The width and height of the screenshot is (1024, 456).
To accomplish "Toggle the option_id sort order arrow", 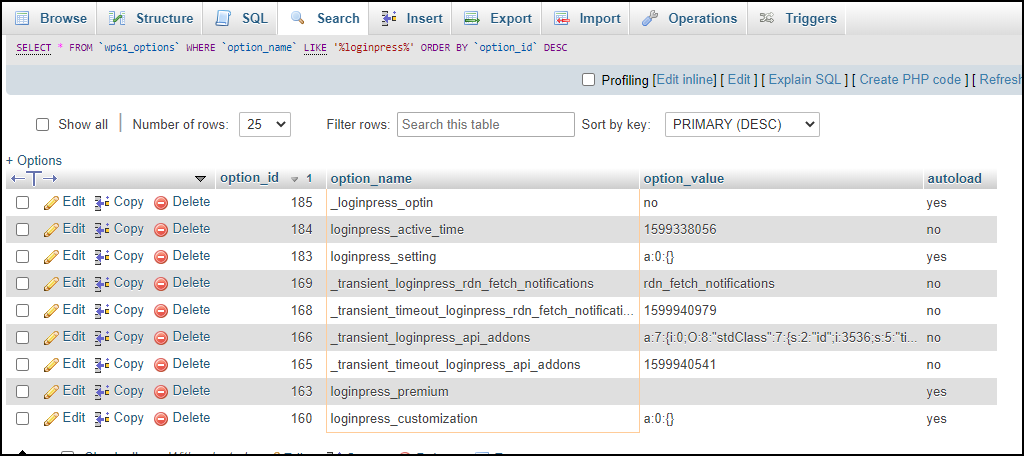I will pyautogui.click(x=295, y=178).
